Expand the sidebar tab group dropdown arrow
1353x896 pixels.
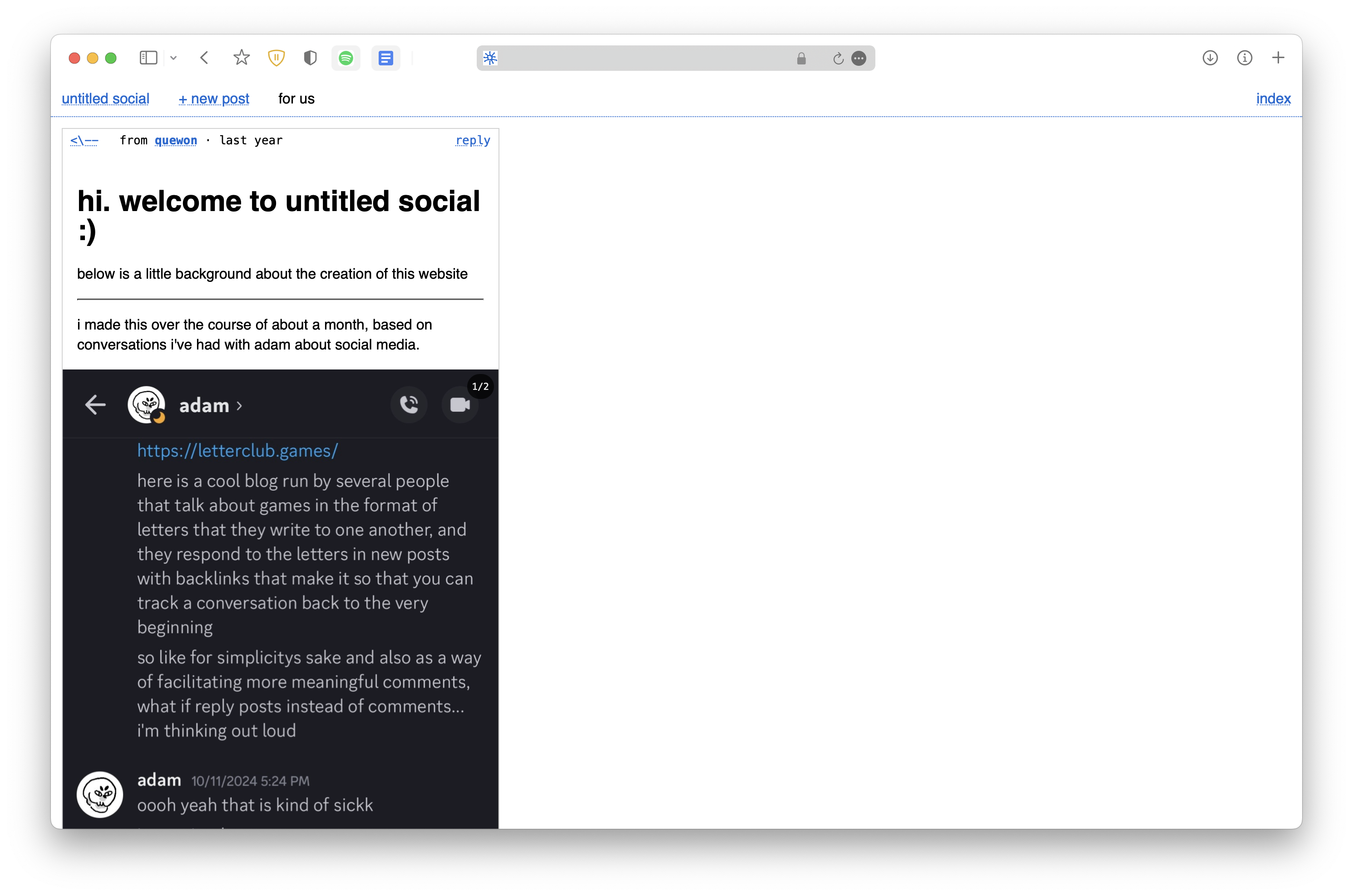pyautogui.click(x=173, y=58)
